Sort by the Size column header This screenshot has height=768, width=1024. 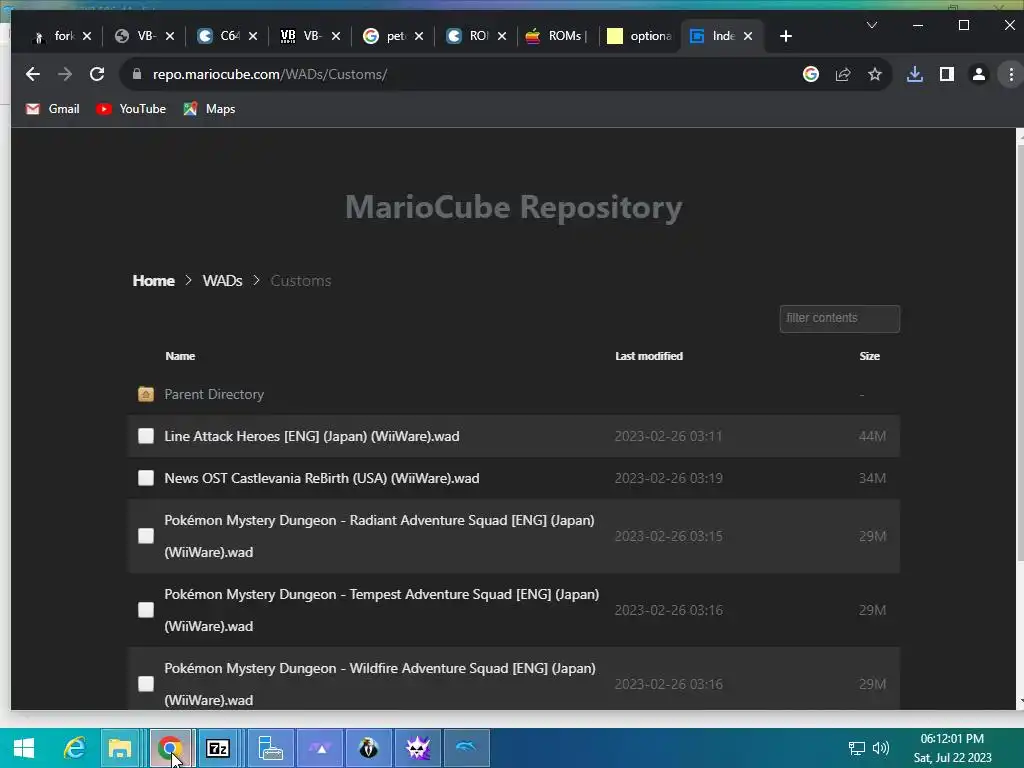point(869,356)
